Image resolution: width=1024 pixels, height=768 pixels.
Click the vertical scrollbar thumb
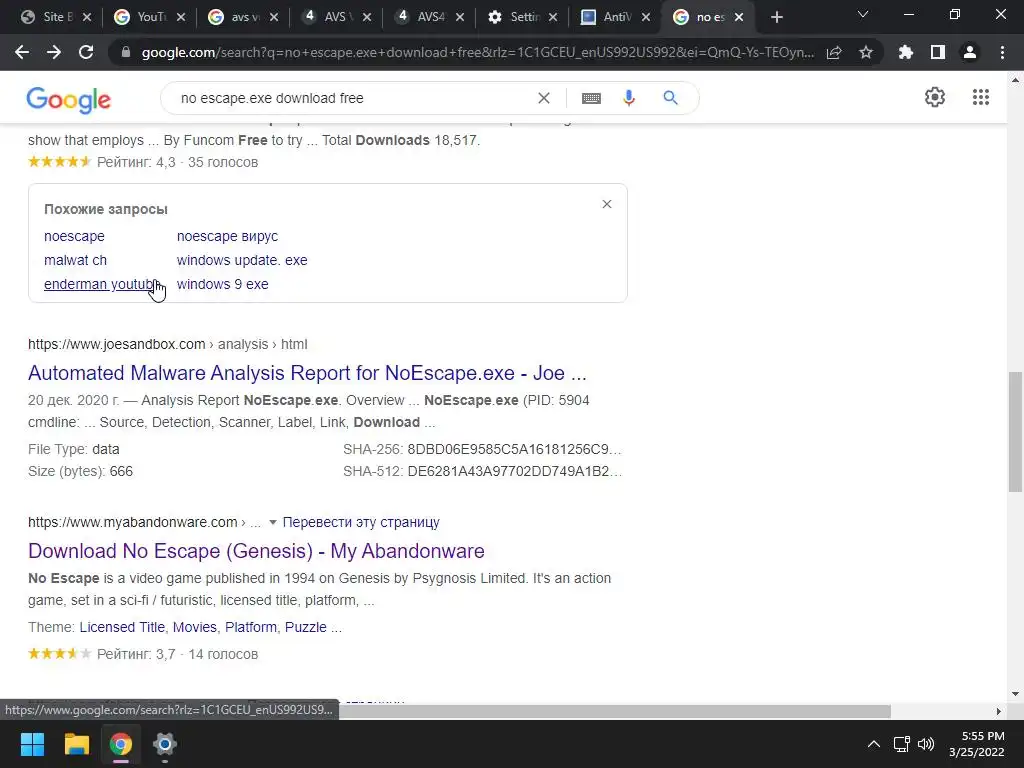click(x=1015, y=432)
